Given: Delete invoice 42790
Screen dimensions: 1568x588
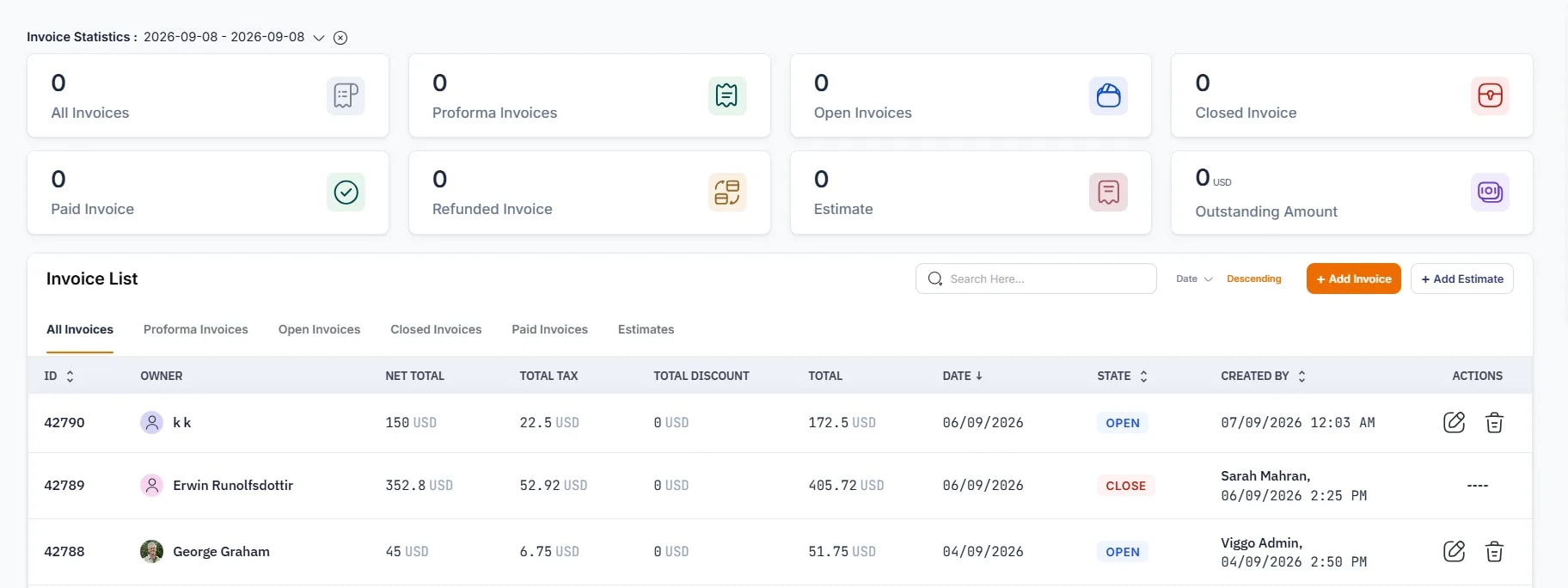Looking at the screenshot, I should pos(1494,422).
